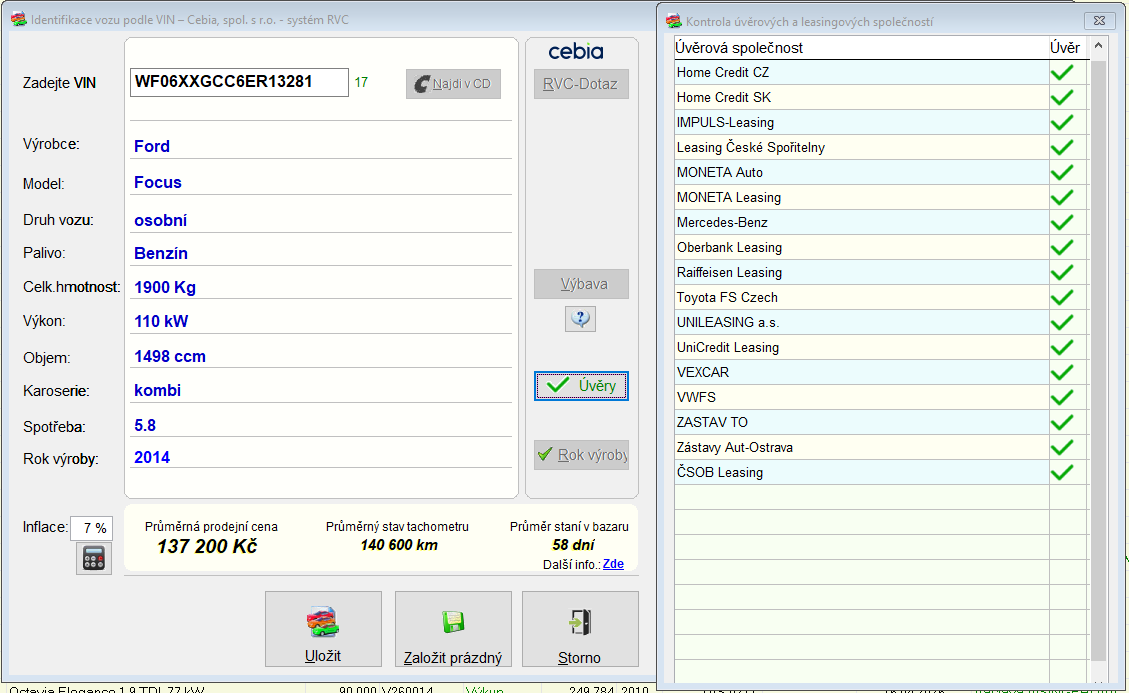Screen dimensions: 1129x693
Task: Select the UniCredit Leasing row
Action: coord(881,347)
